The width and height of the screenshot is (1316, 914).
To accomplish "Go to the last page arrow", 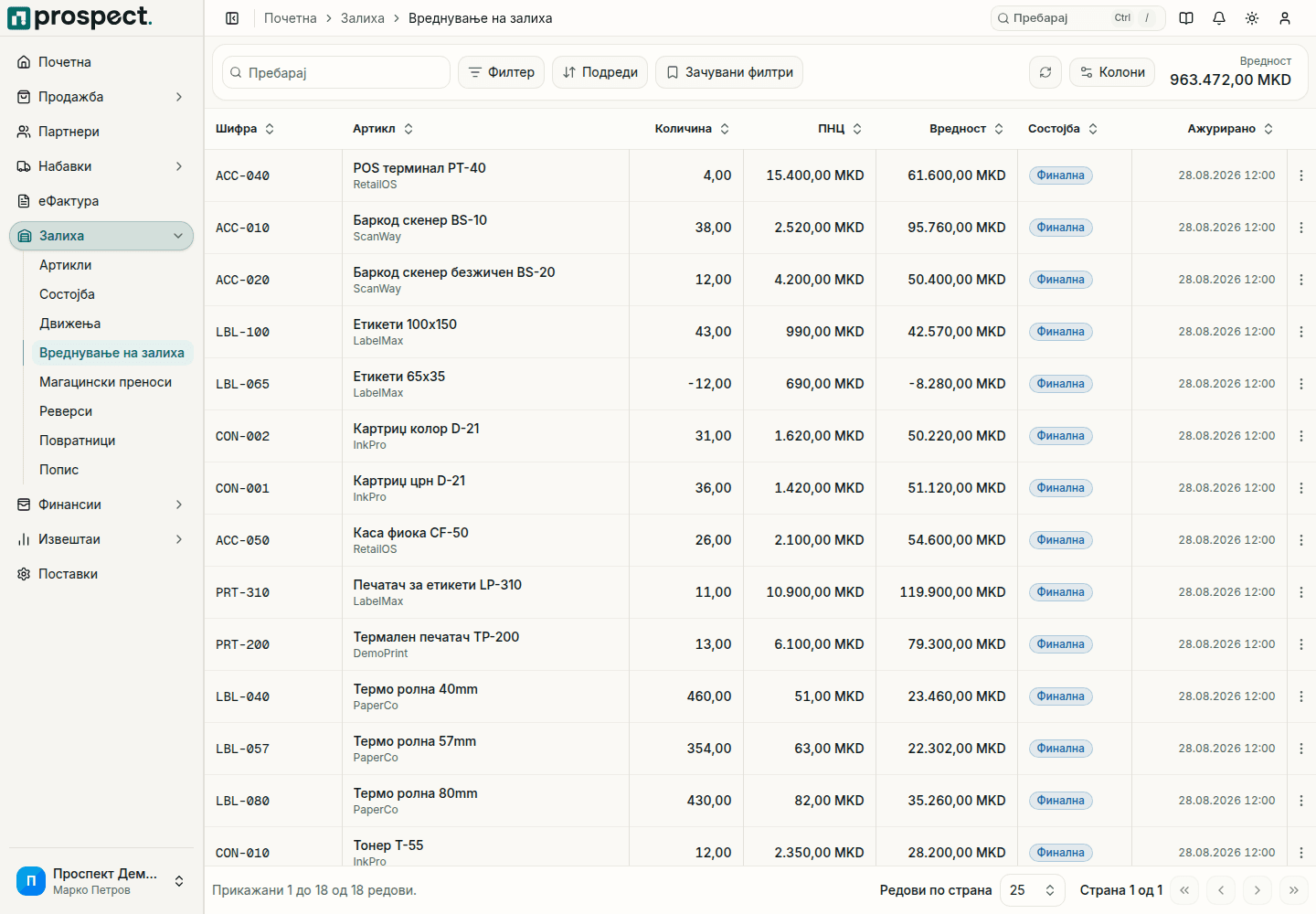I will pos(1294,890).
